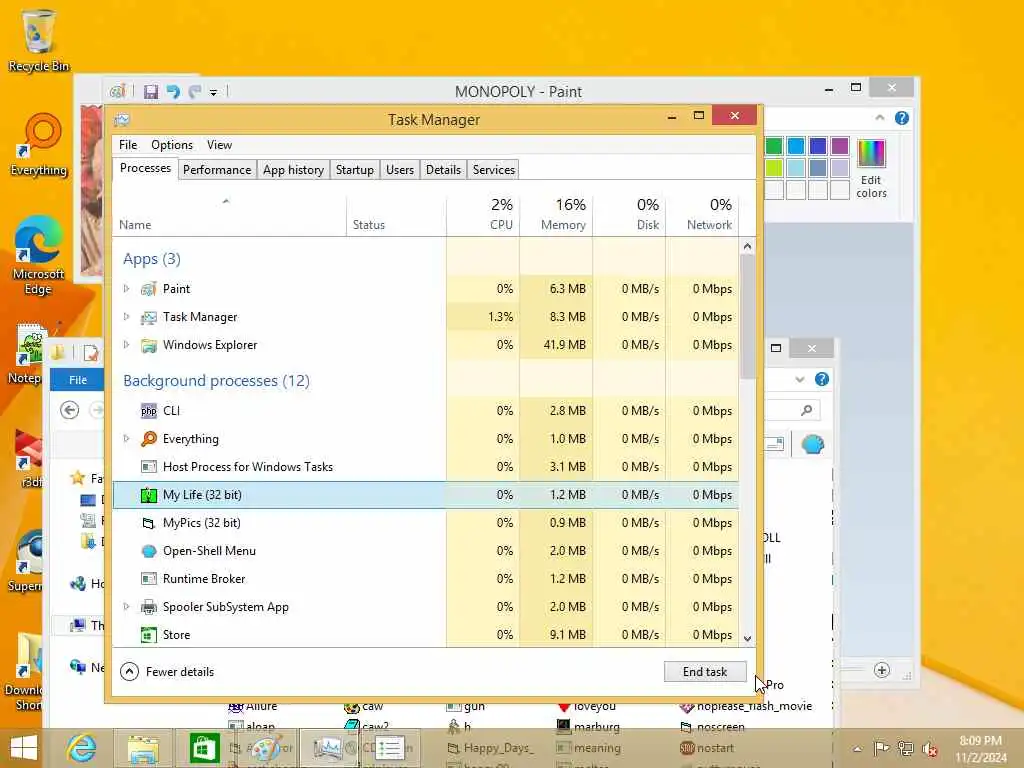The height and width of the screenshot is (768, 1024).
Task: Open Paint help via blue question icon
Action: (x=902, y=118)
